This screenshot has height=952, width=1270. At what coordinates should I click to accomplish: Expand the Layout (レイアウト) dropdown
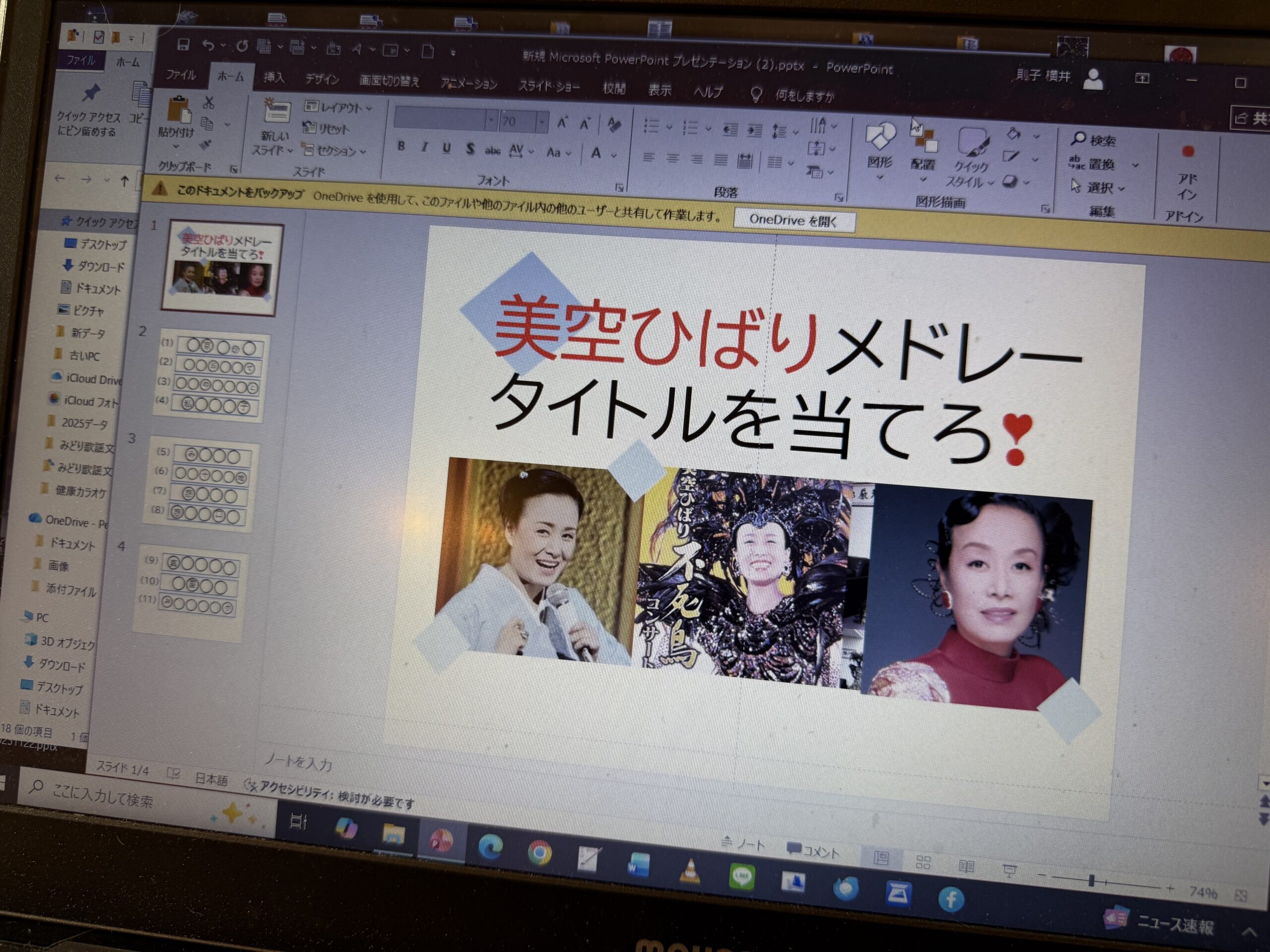(369, 109)
